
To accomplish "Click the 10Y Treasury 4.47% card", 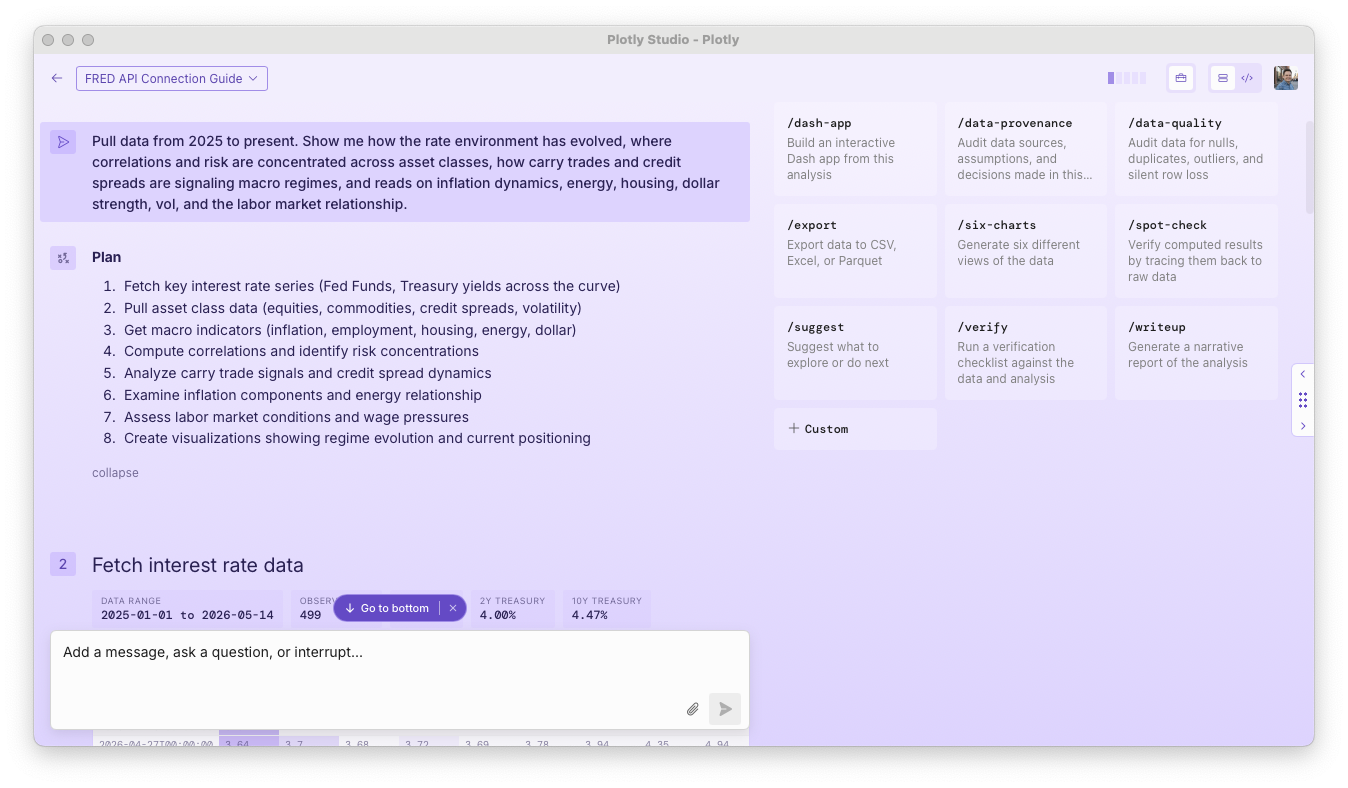I will [x=606, y=609].
